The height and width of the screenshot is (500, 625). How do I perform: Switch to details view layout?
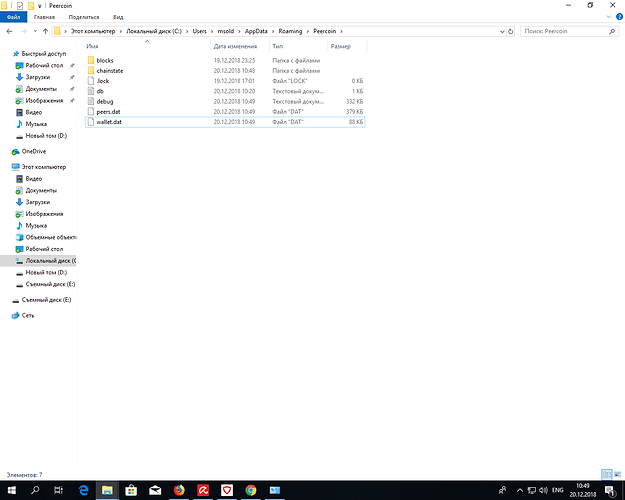pos(607,474)
